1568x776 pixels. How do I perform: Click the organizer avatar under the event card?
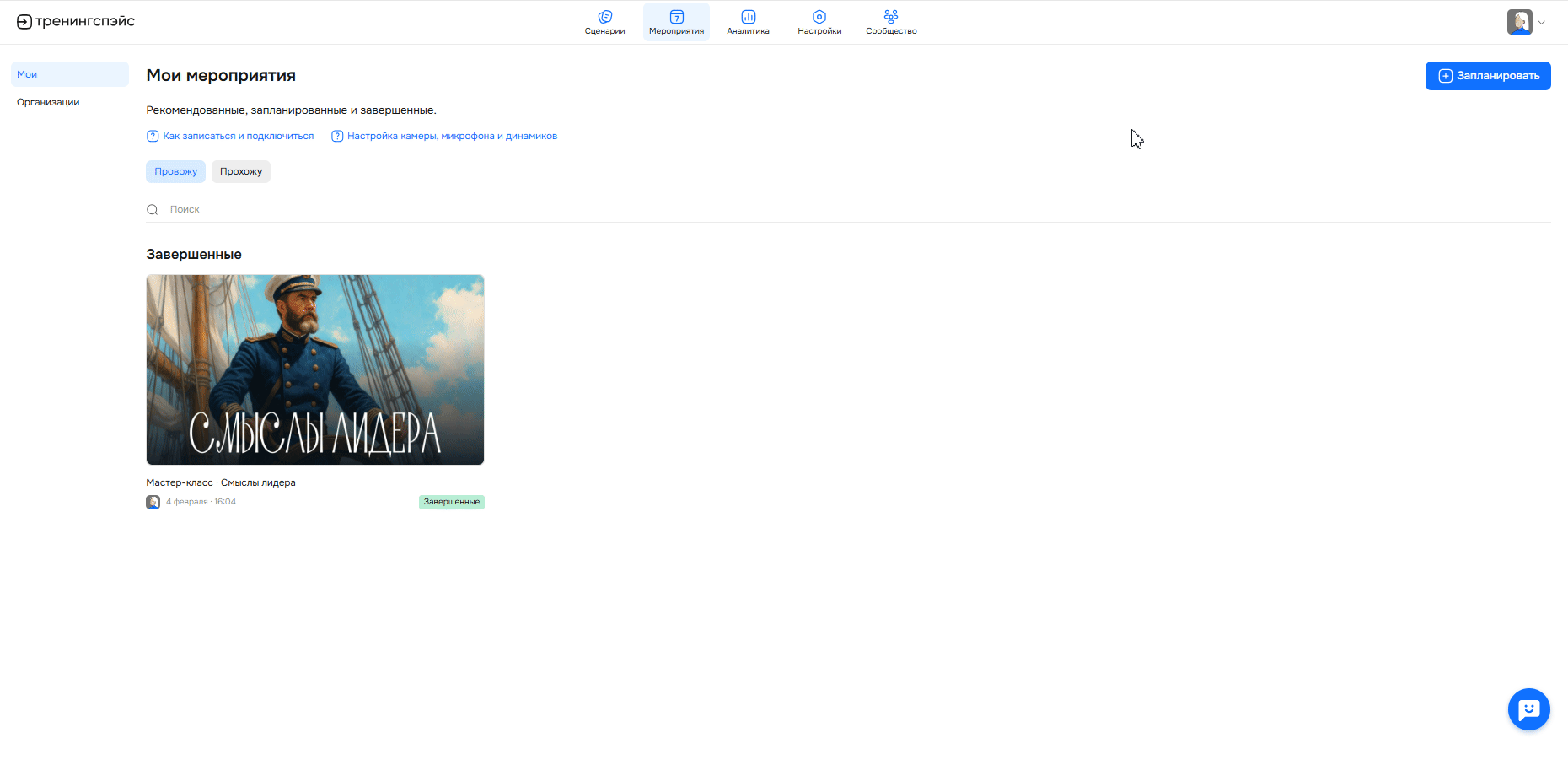tap(153, 503)
